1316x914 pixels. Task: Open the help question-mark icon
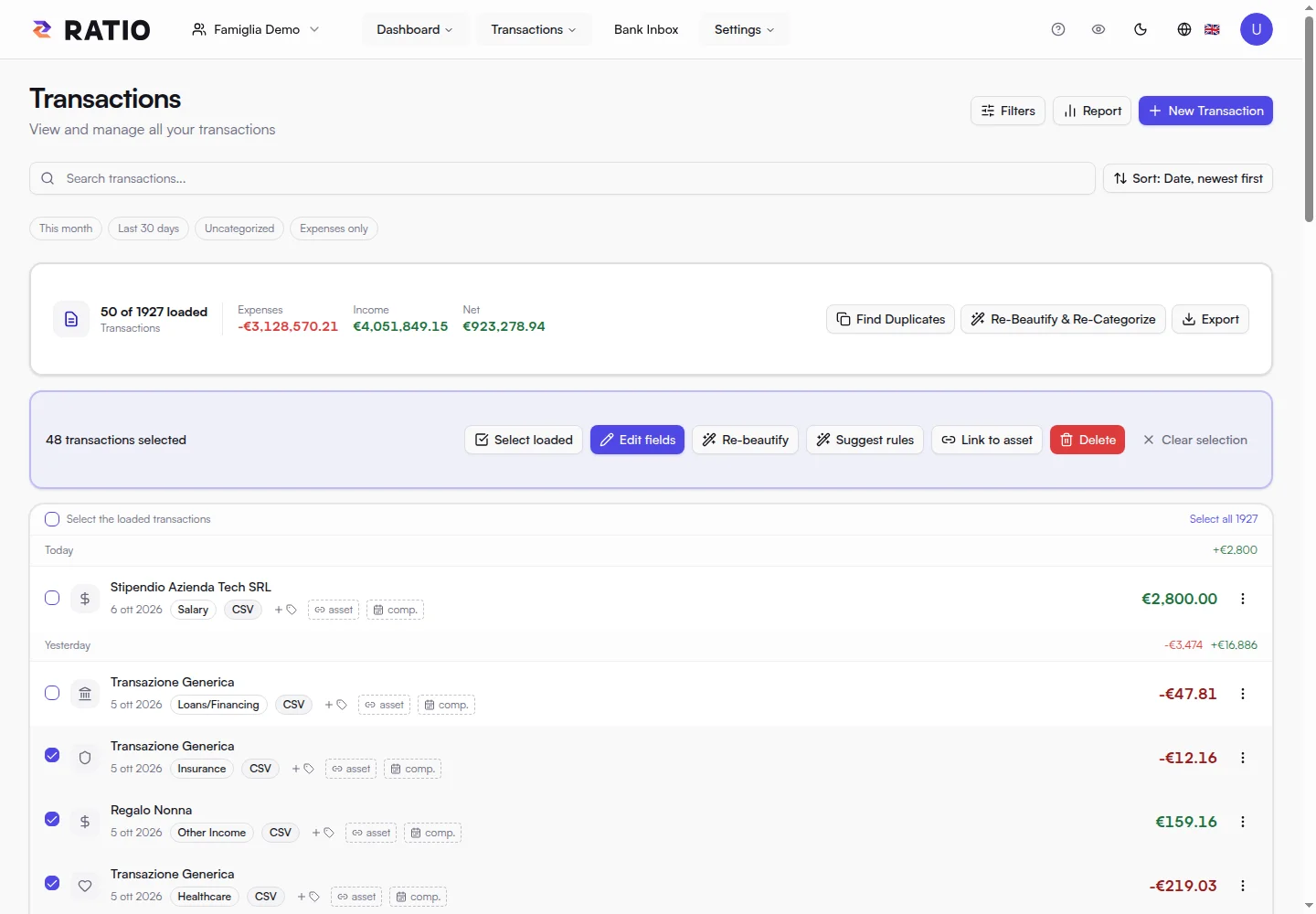1058,29
